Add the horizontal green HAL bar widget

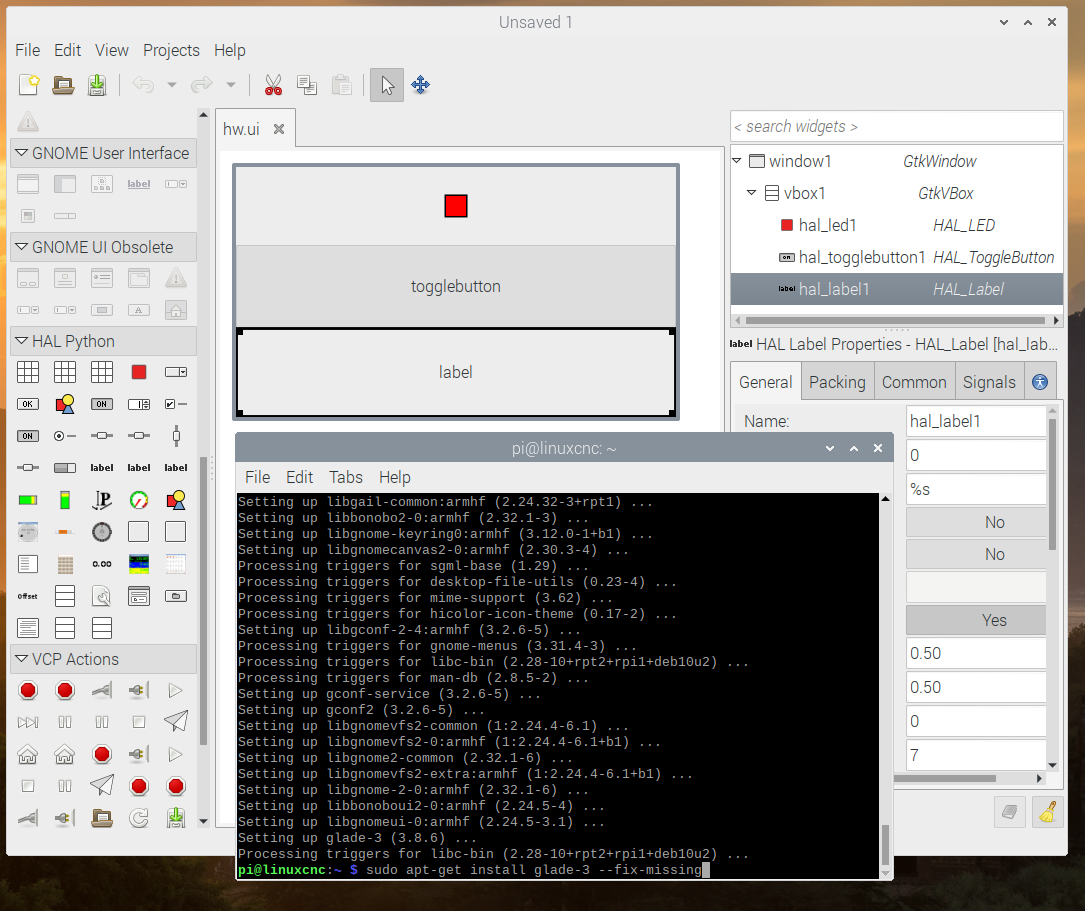coord(28,499)
